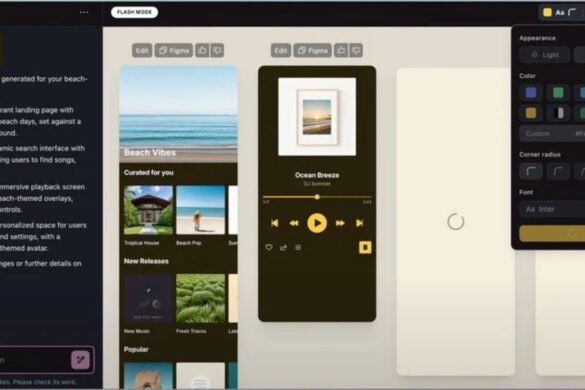Click Edit above the Ocean Breeze player
Screen dimensions: 585x390
click(281, 50)
